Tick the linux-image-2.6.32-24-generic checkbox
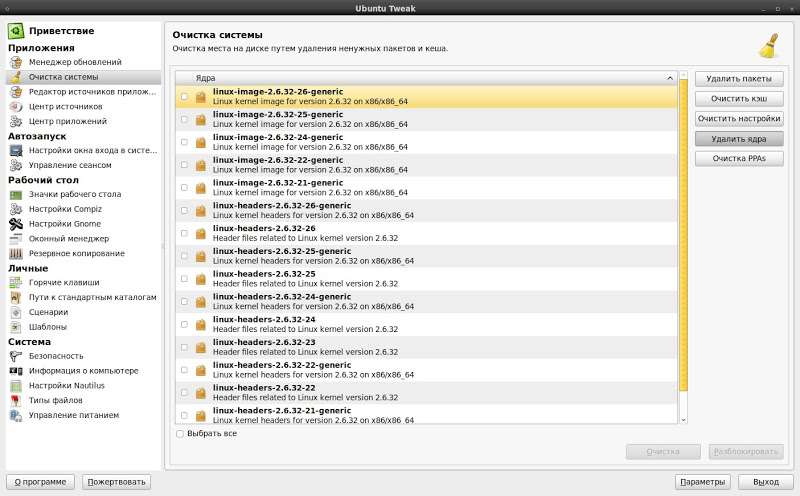The height and width of the screenshot is (496, 800). click(184, 142)
